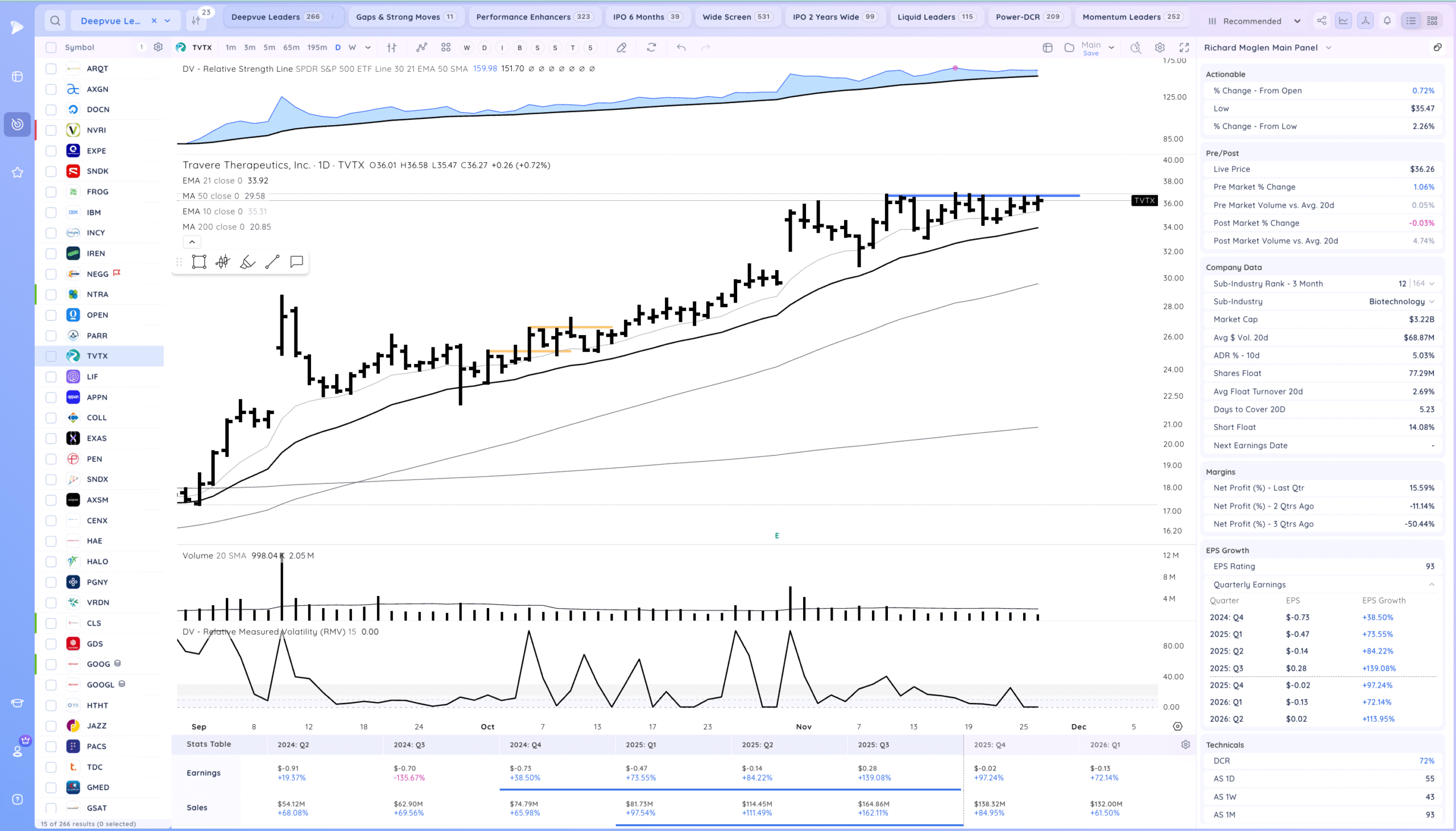Expand the Richard Moglen Main Panel dropdown
This screenshot has height=831, width=1456.
pos(1328,48)
